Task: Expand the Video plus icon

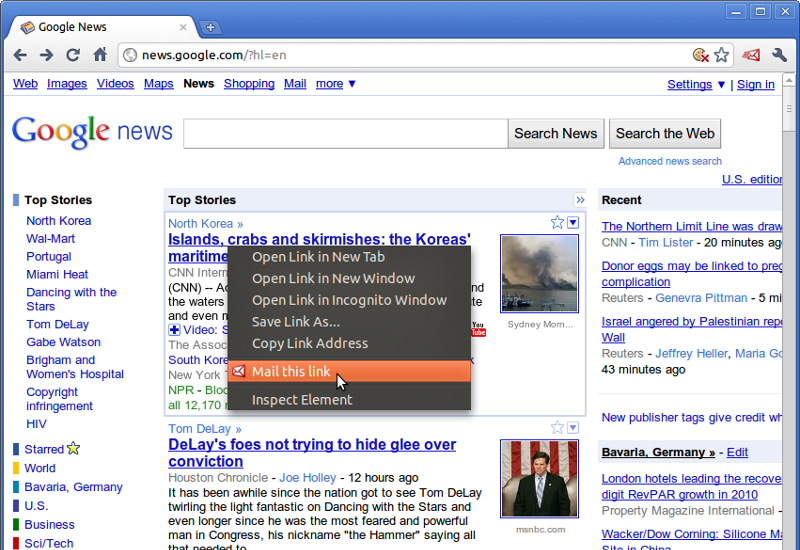Action: [x=174, y=330]
